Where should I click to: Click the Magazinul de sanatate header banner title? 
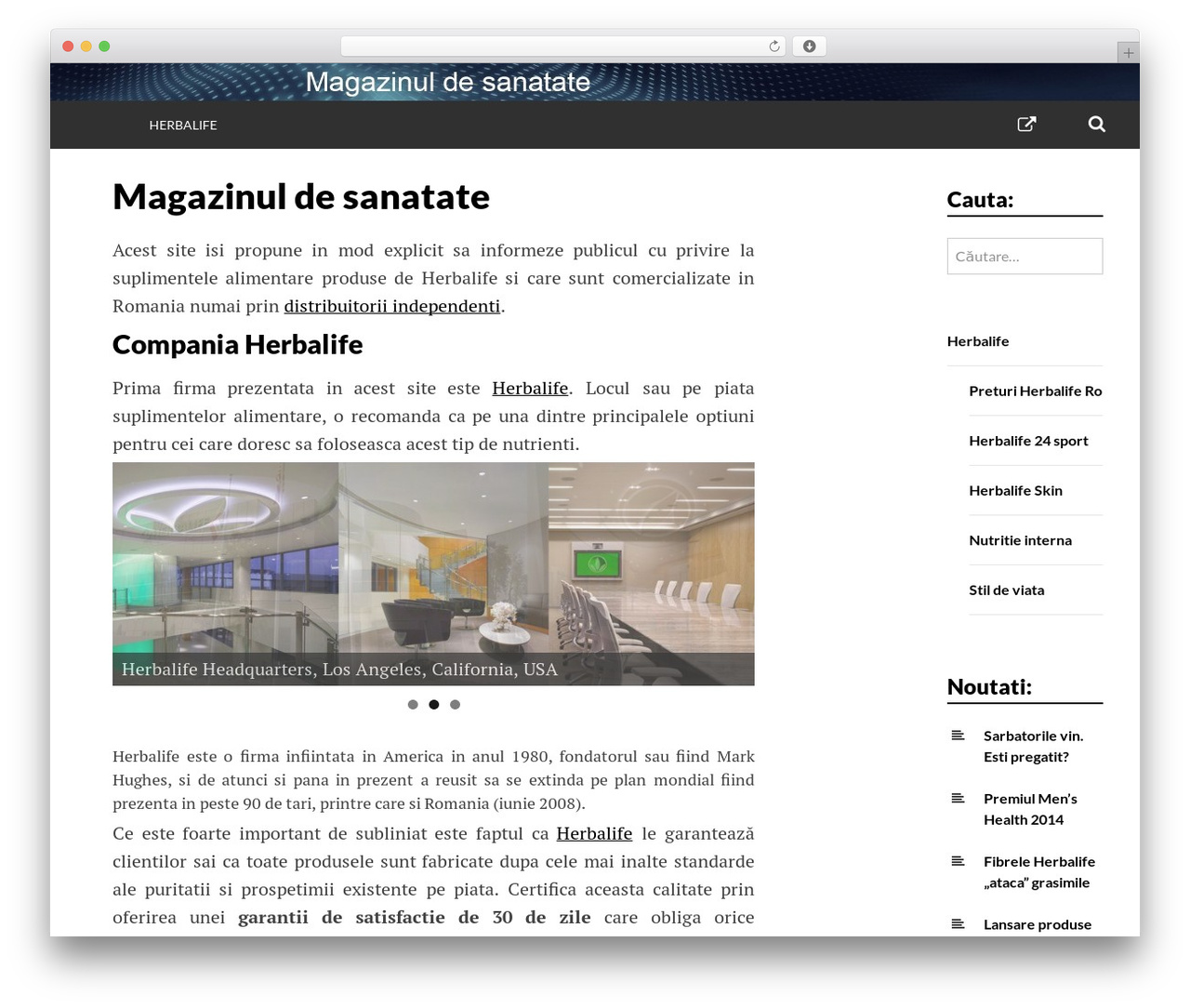click(447, 82)
